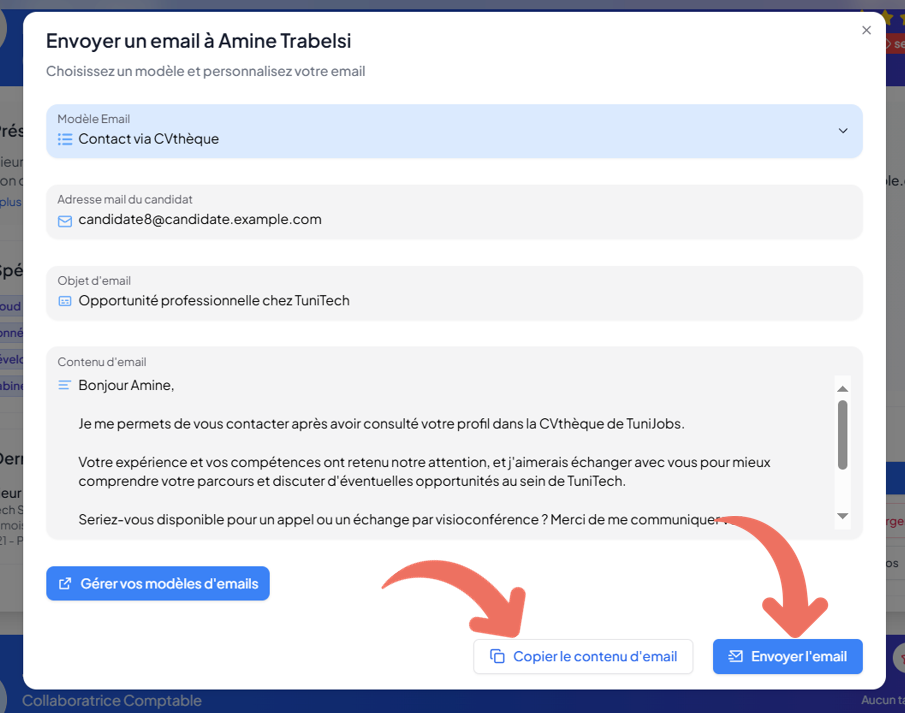Click the email content scrollbar up arrow
The image size is (905, 713).
[x=842, y=388]
